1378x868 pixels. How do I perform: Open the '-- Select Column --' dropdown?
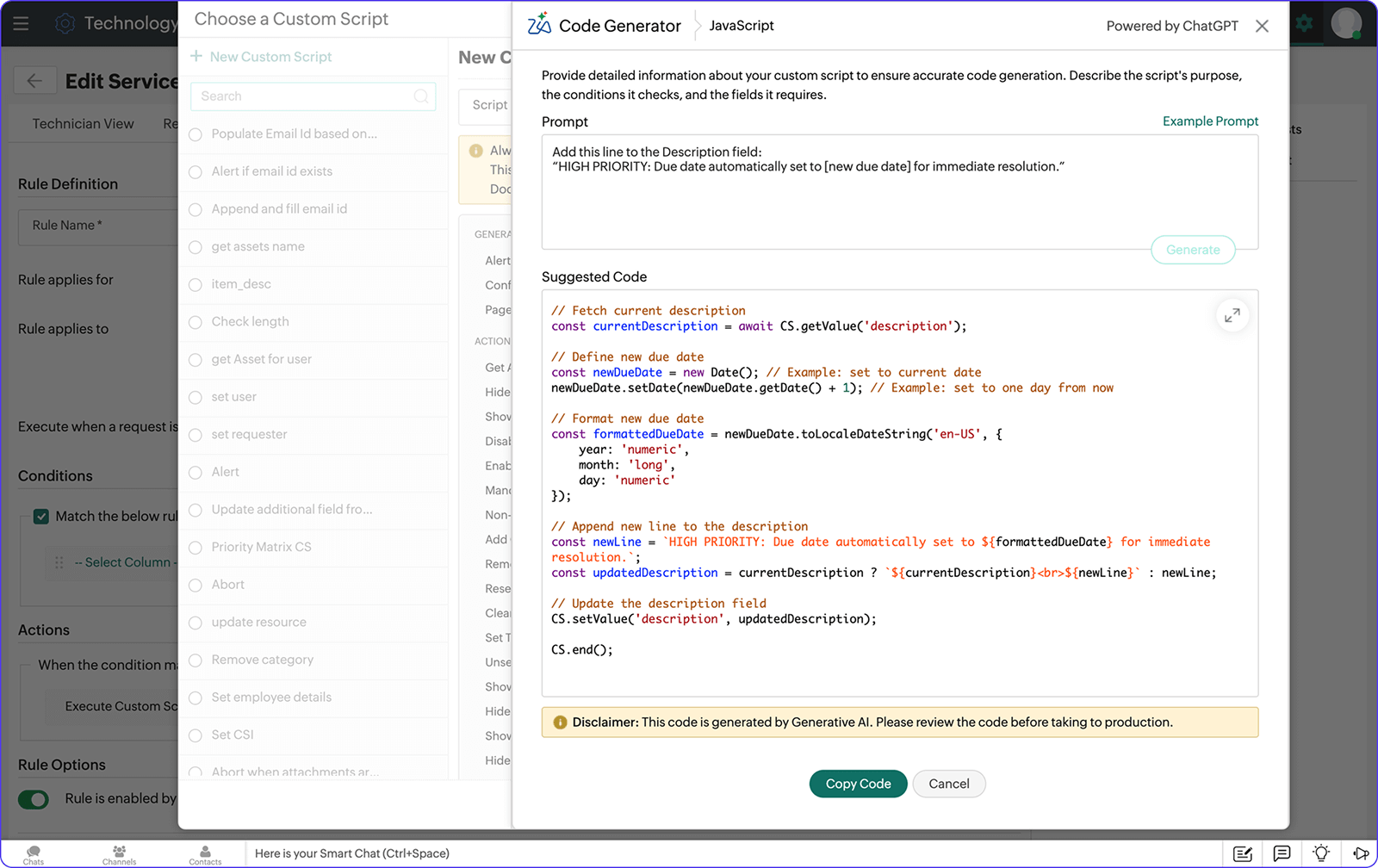[x=121, y=561]
